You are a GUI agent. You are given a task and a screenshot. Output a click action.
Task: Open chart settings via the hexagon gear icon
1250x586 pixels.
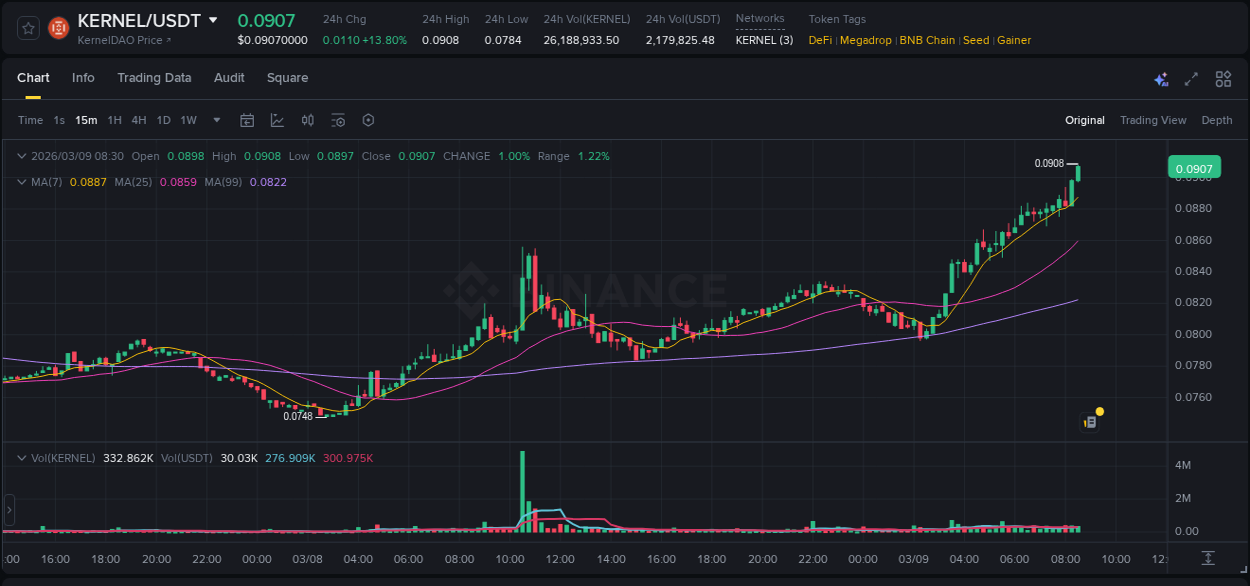point(368,120)
